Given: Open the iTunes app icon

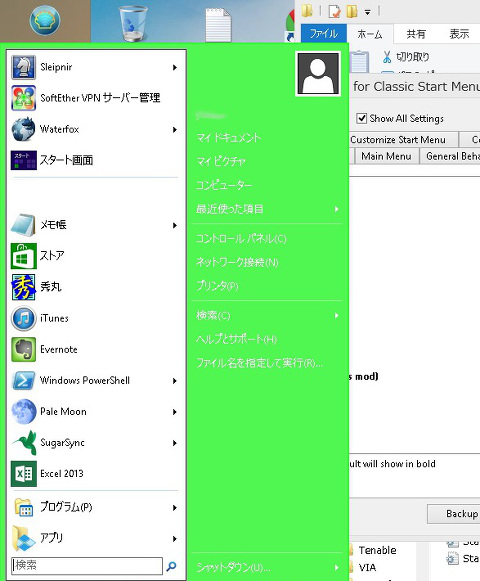Looking at the screenshot, I should tap(23, 318).
